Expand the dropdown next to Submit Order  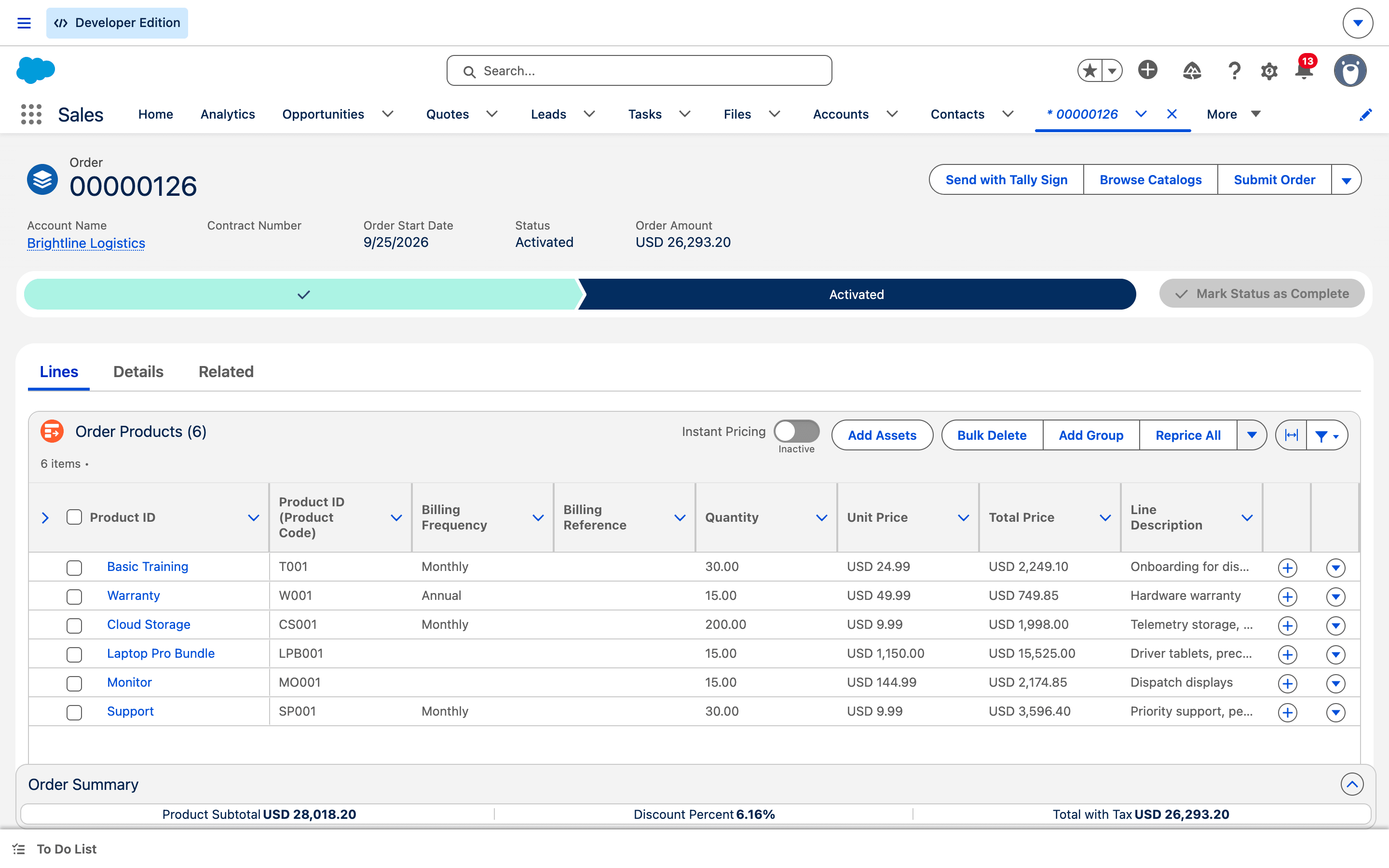(1347, 180)
